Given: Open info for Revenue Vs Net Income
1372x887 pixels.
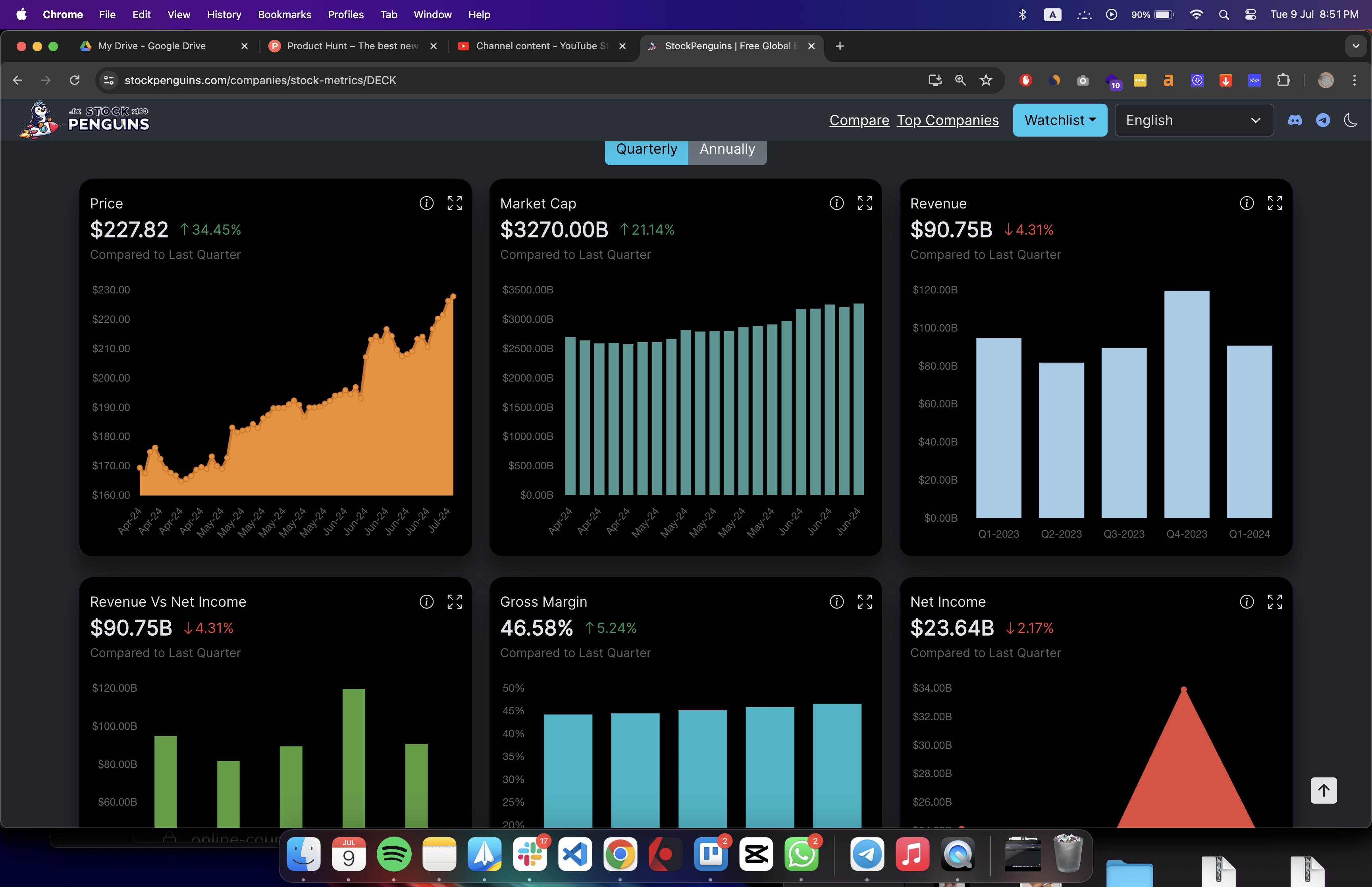Looking at the screenshot, I should [426, 601].
